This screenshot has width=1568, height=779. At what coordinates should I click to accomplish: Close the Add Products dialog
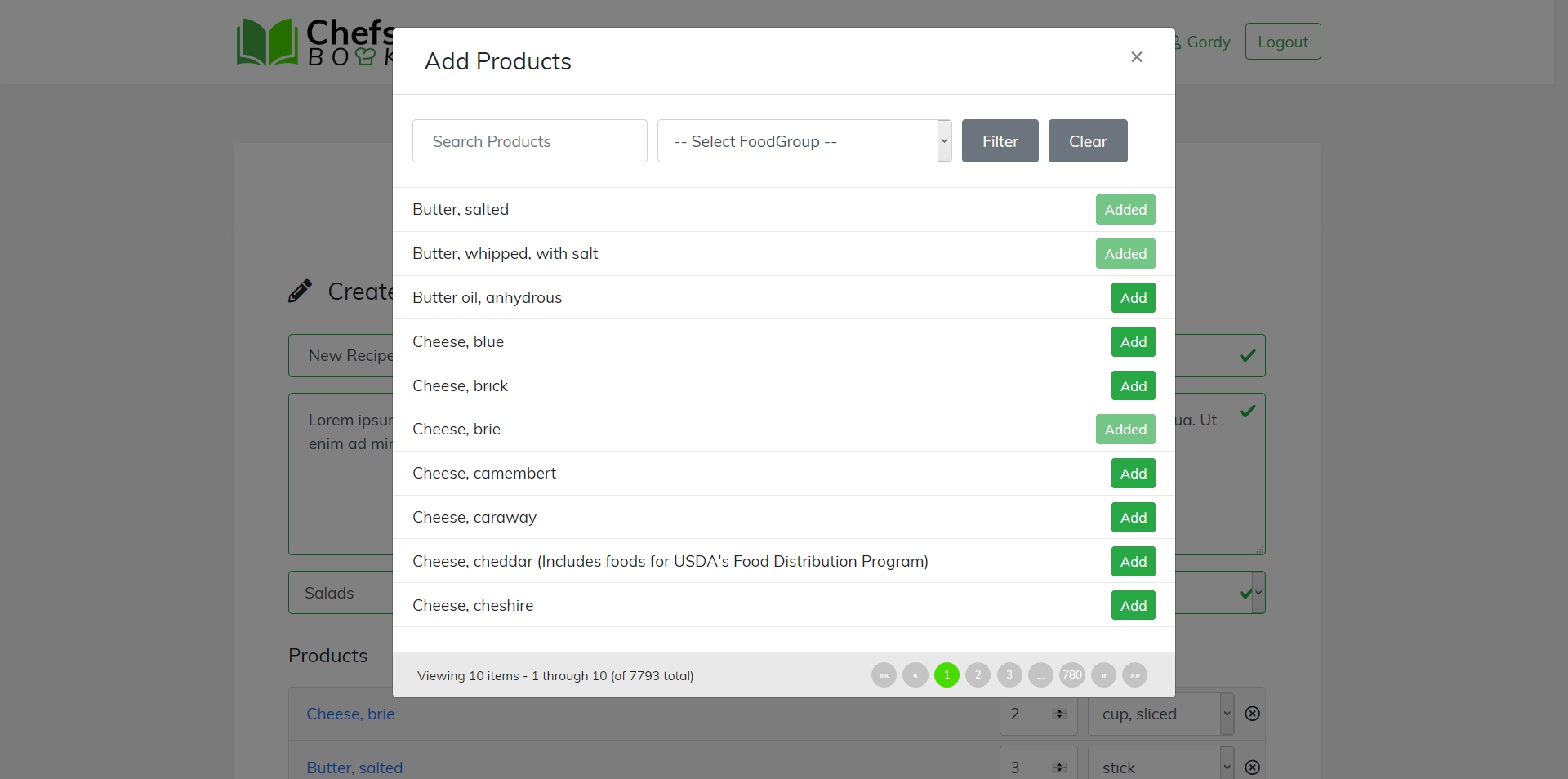click(x=1136, y=57)
